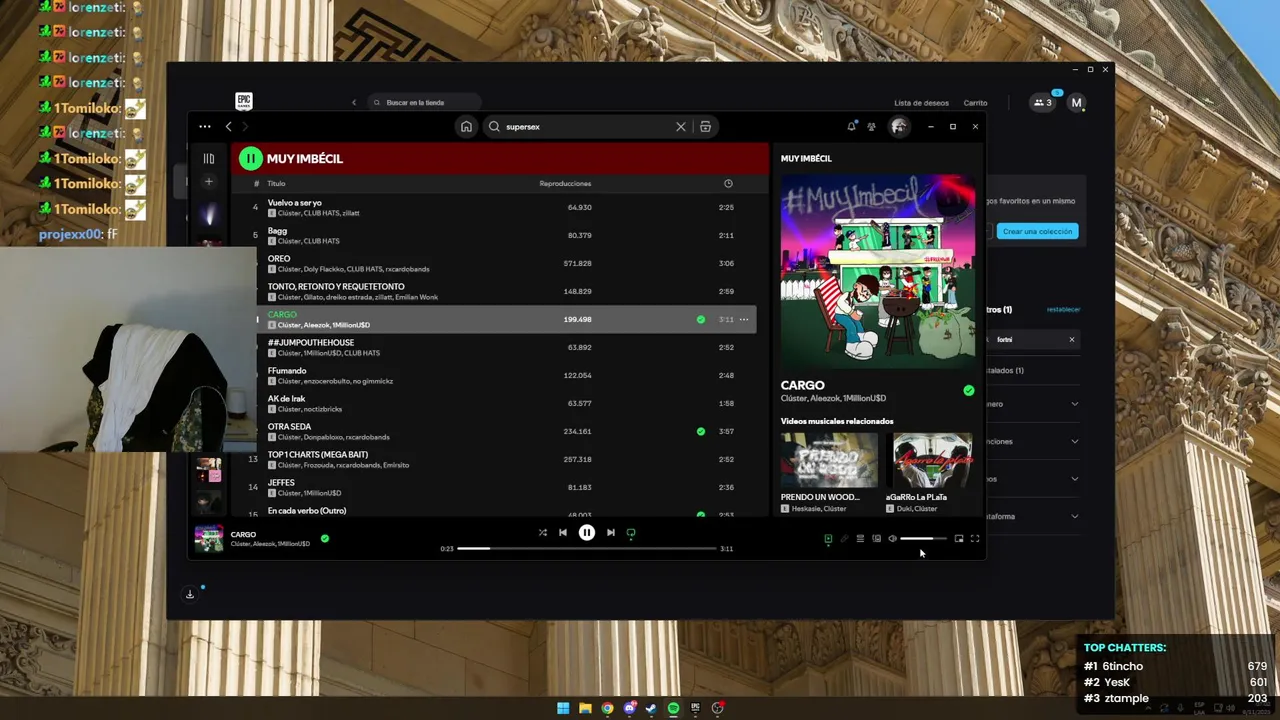
Task: Open Windows Start button
Action: coord(563,708)
